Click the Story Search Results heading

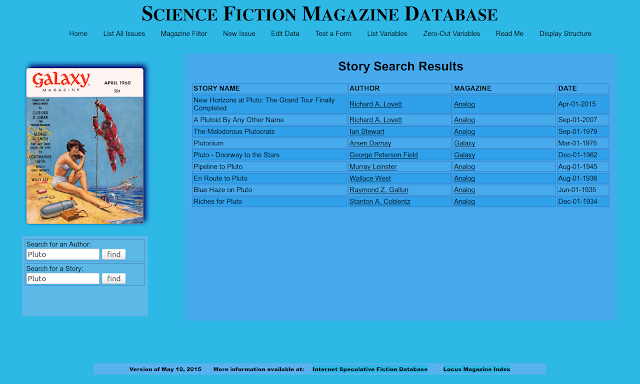(x=400, y=66)
